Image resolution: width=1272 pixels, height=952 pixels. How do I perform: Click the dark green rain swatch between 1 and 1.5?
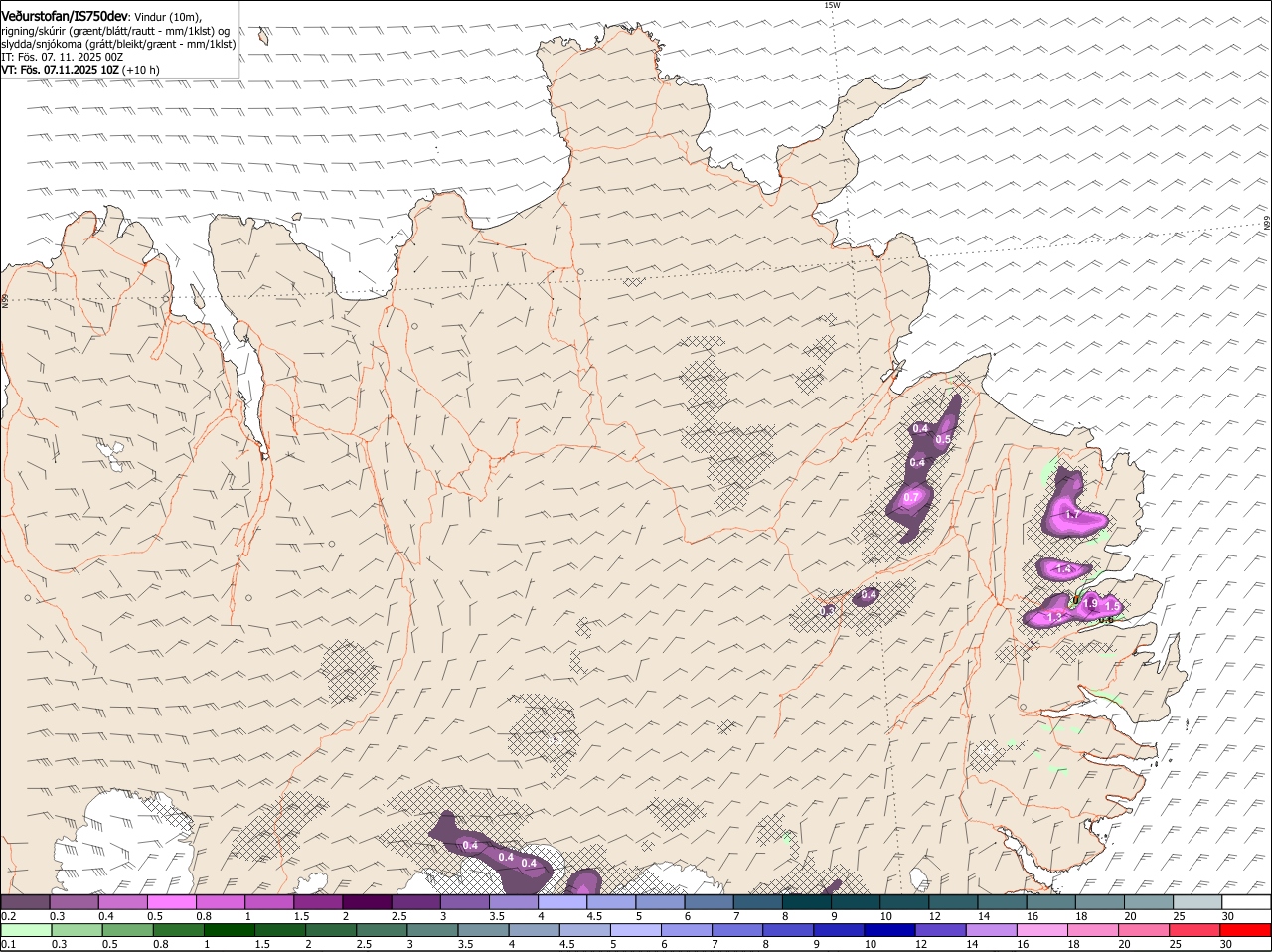point(229,930)
